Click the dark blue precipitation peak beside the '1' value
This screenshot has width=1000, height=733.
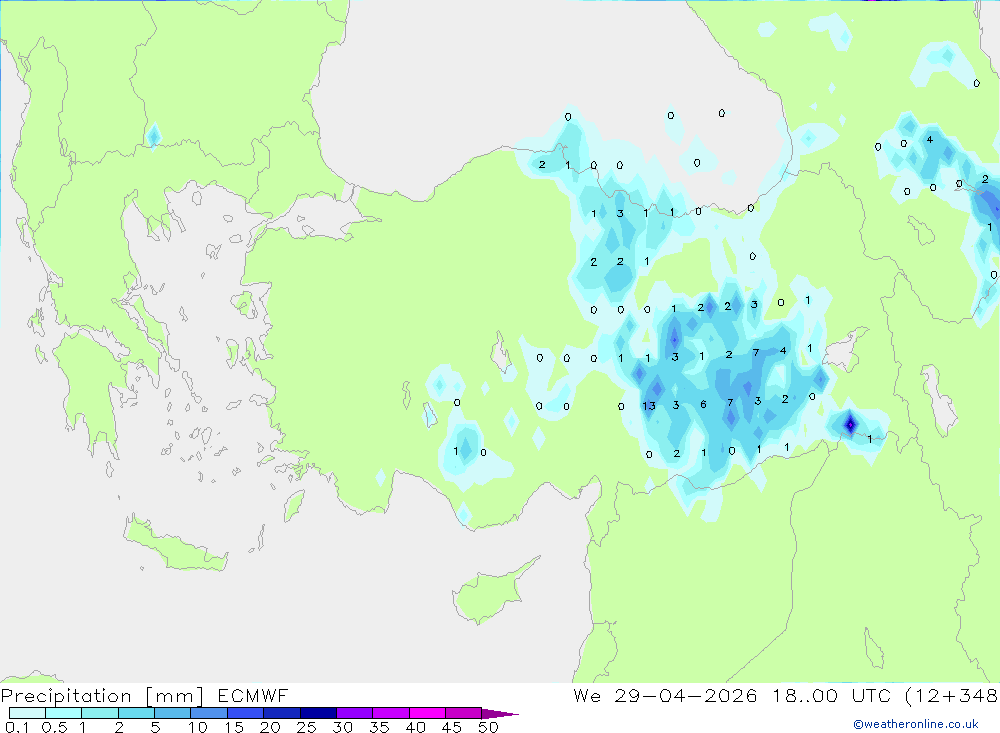coord(849,424)
